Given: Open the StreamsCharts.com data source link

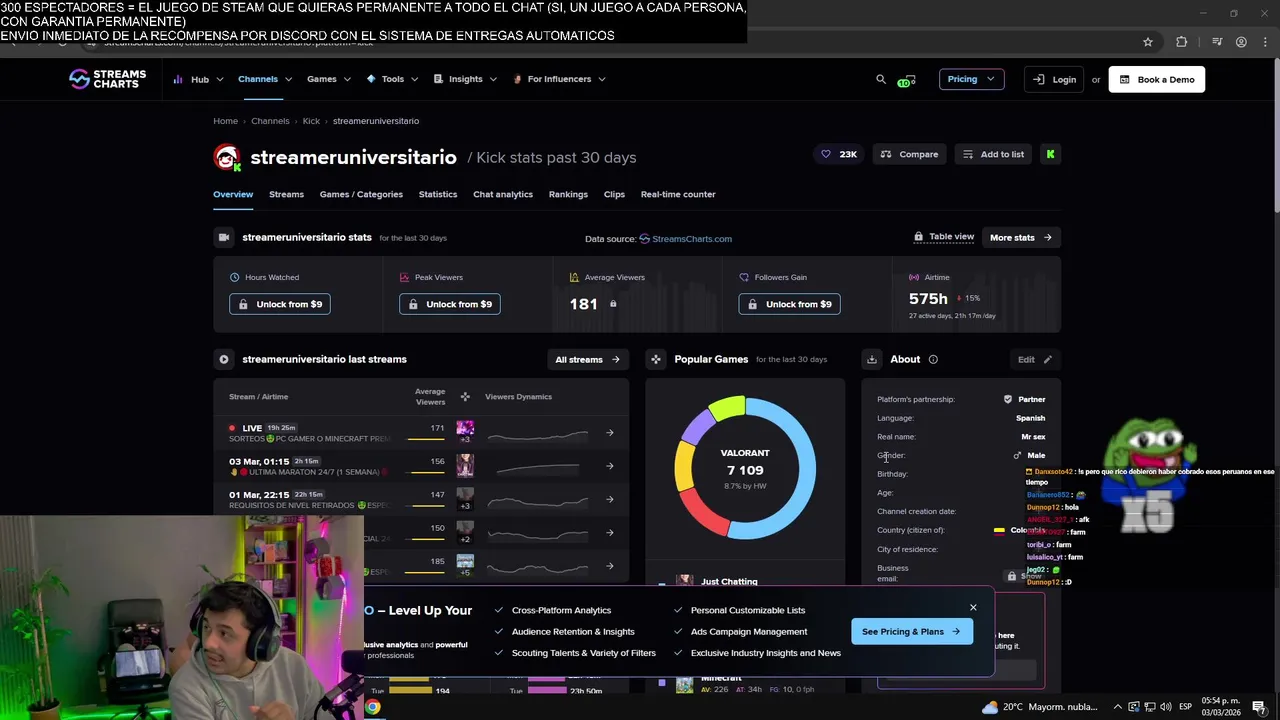Looking at the screenshot, I should 685,239.
